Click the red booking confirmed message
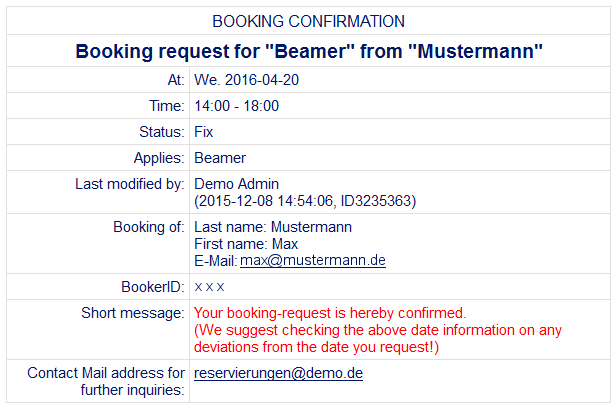Screen dimensions: 616x408 click(x=330, y=313)
